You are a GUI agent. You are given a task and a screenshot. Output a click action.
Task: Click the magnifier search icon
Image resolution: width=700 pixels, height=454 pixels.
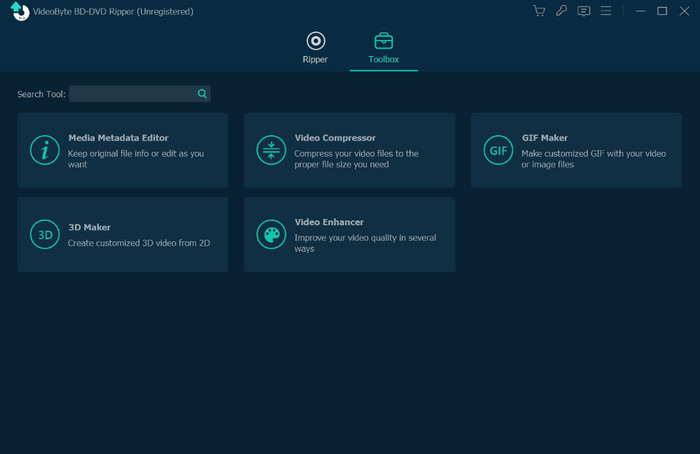(202, 94)
